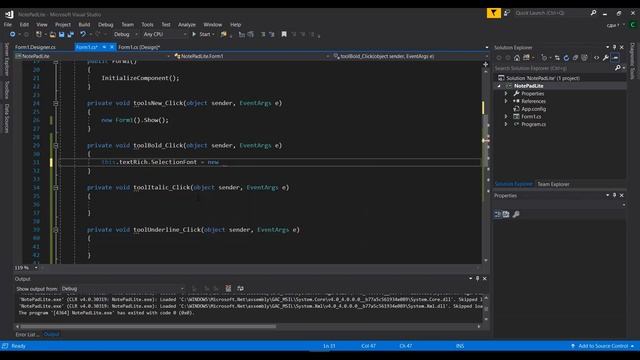Pin the Solution Explorer panel
Viewport: 640px width, 360px height.
[x=614, y=47]
